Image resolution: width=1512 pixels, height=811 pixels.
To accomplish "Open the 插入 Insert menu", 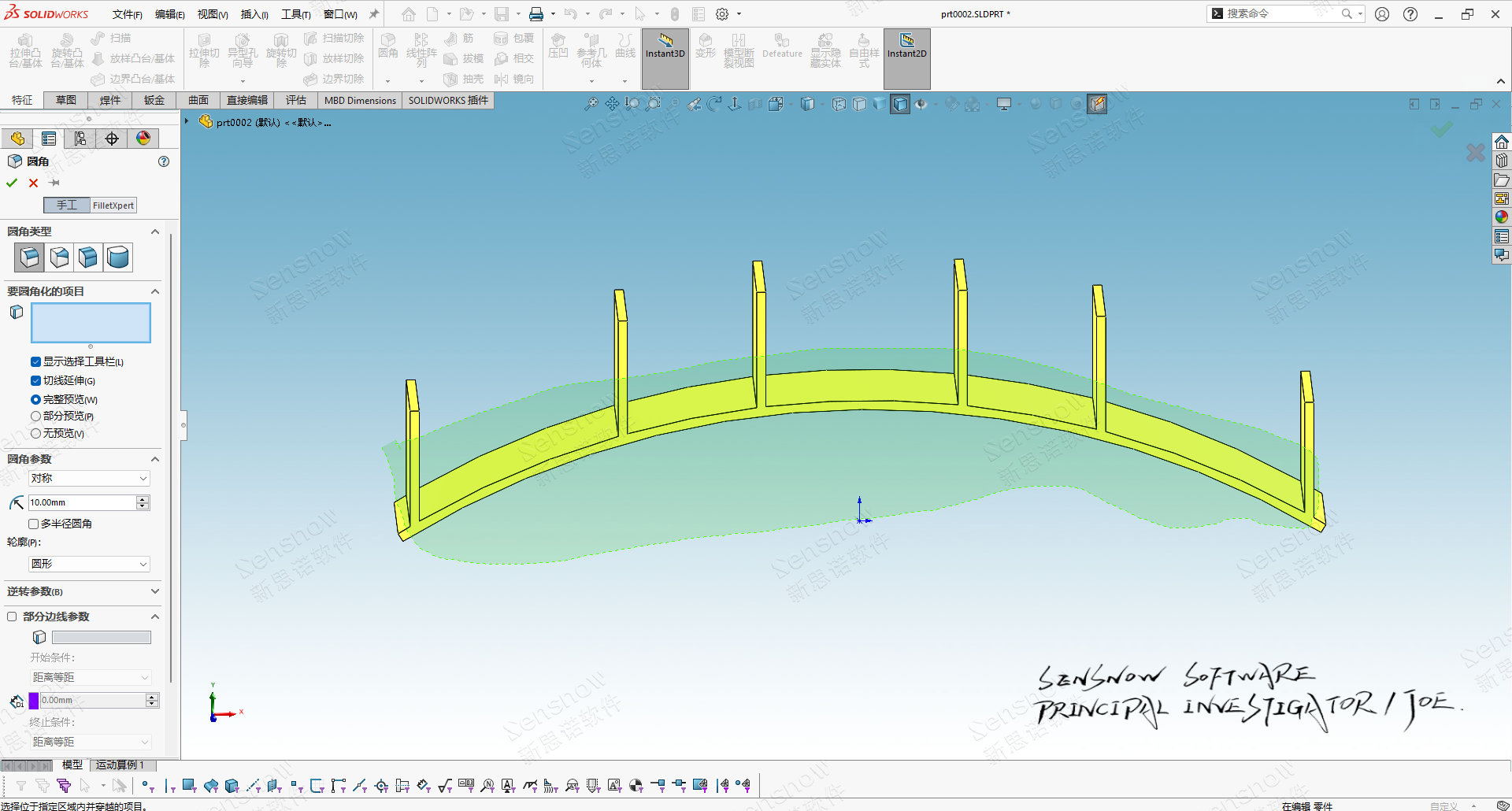I will tap(254, 14).
